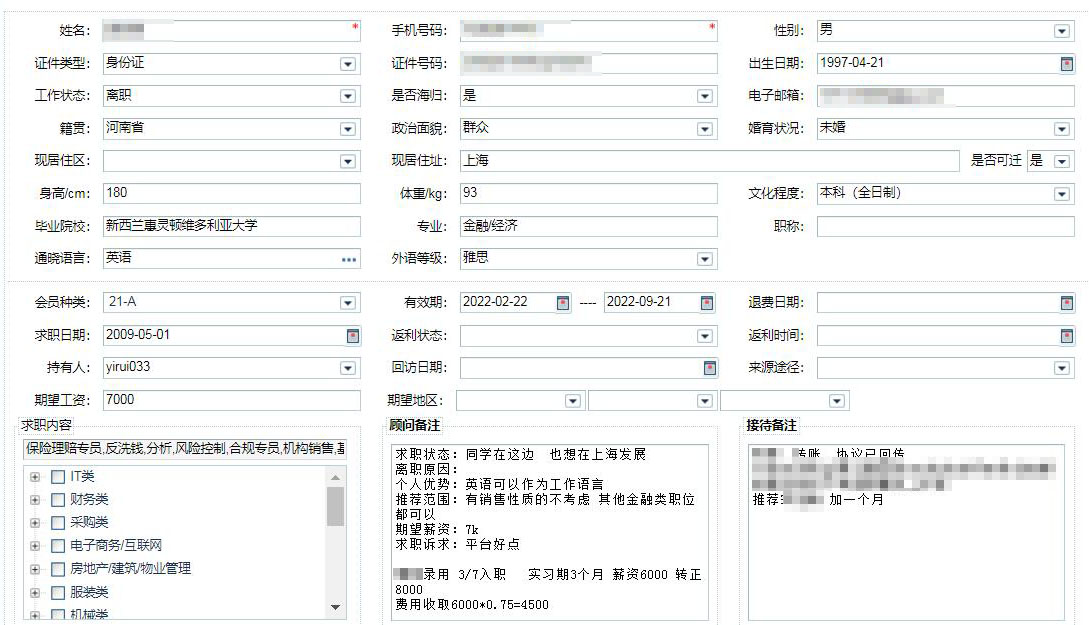
Task: Open the 工作状态 dropdown showing 离职
Action: click(x=347, y=97)
